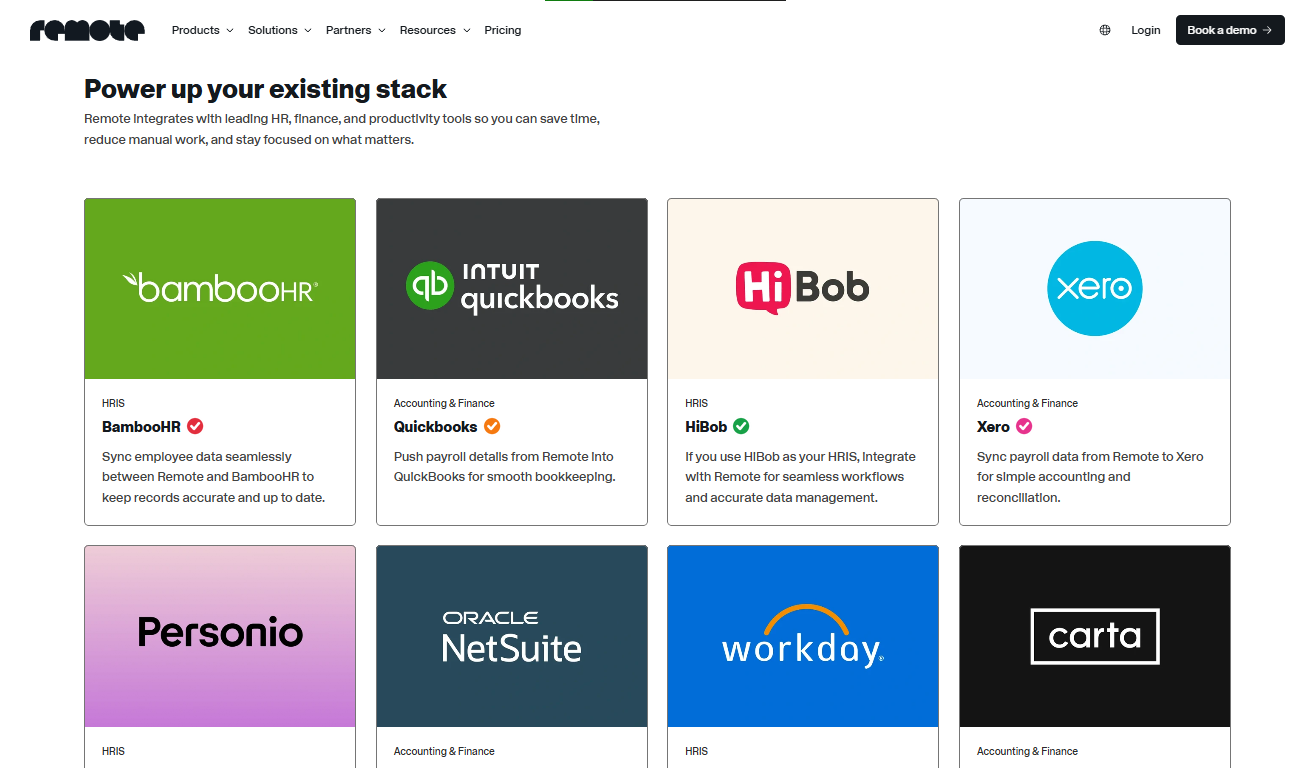Open the Workday integration card

[x=803, y=656]
